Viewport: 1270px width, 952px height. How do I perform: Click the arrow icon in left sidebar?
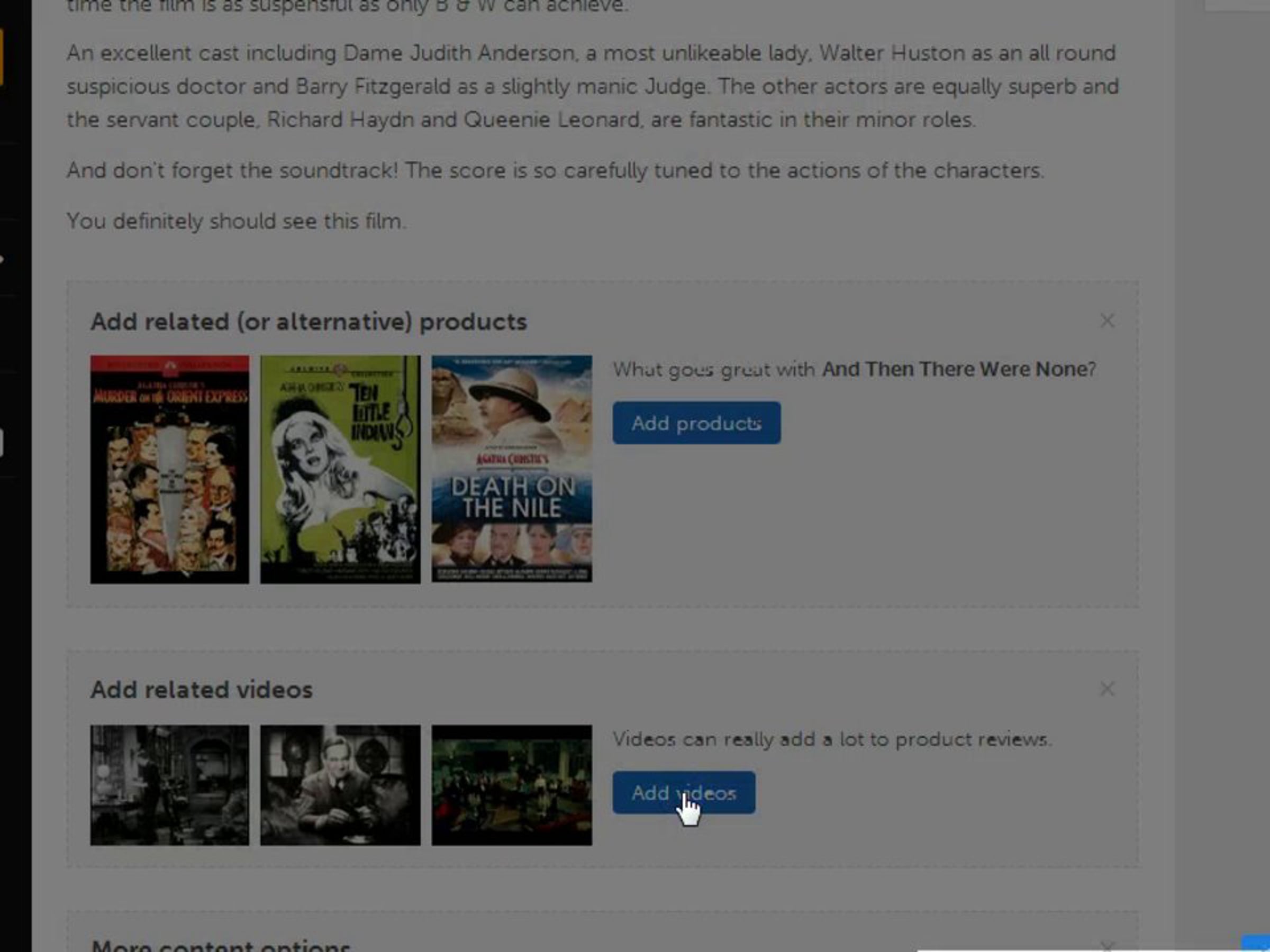pyautogui.click(x=2, y=259)
